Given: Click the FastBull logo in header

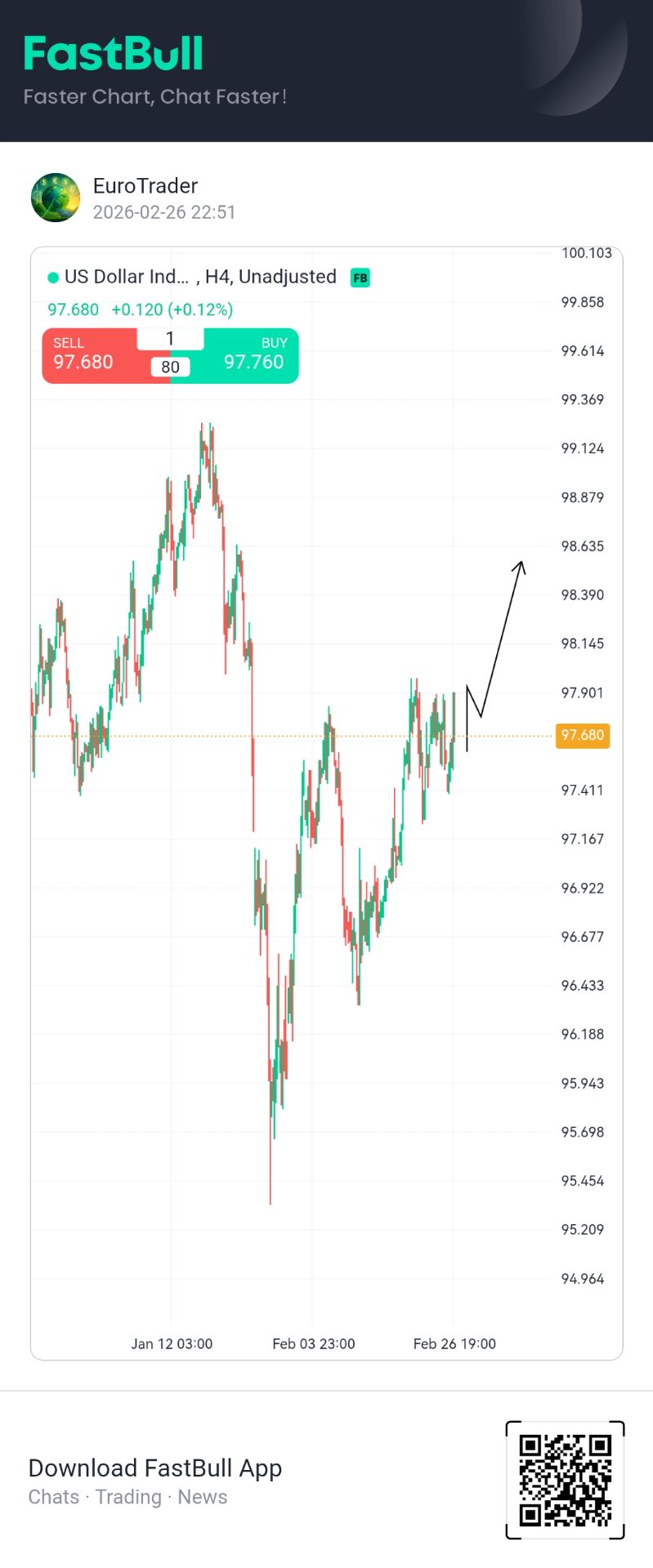Looking at the screenshot, I should [113, 54].
